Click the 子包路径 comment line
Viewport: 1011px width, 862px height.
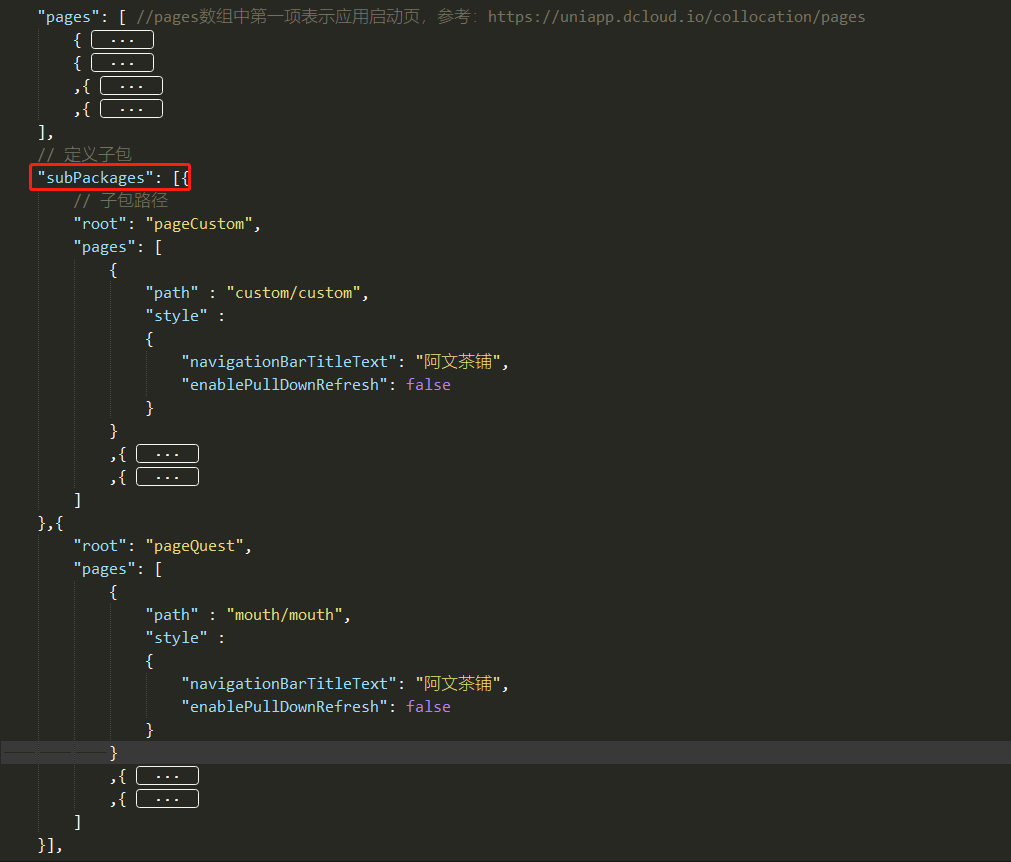pos(121,201)
